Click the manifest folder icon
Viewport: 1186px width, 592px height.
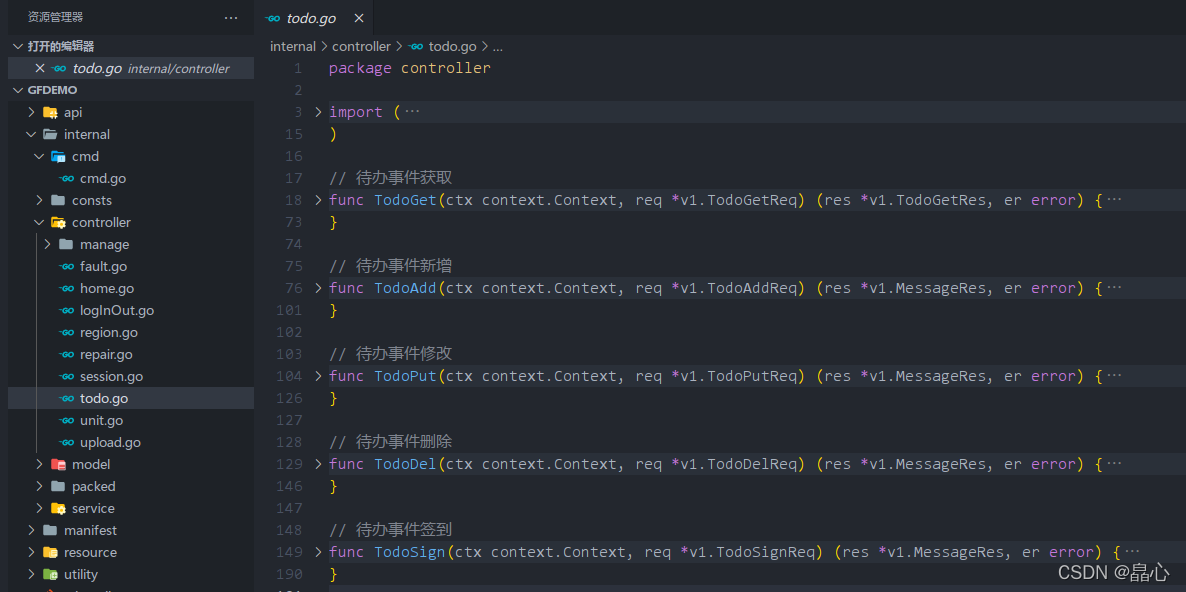tap(50, 530)
